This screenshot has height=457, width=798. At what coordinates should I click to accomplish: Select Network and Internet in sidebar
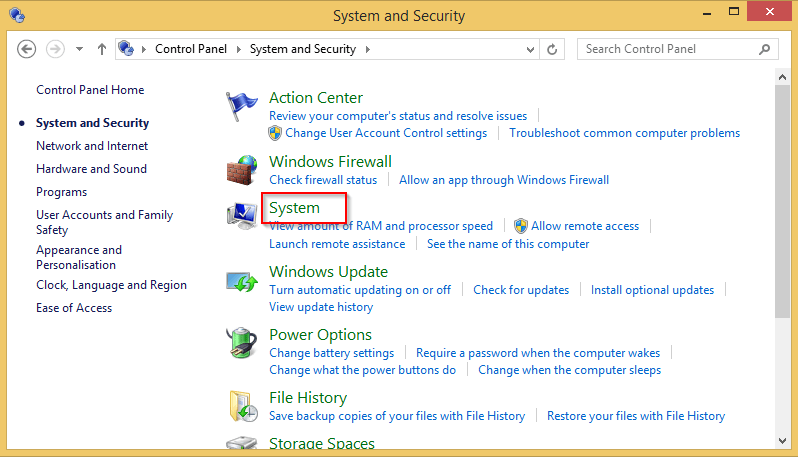coord(92,146)
